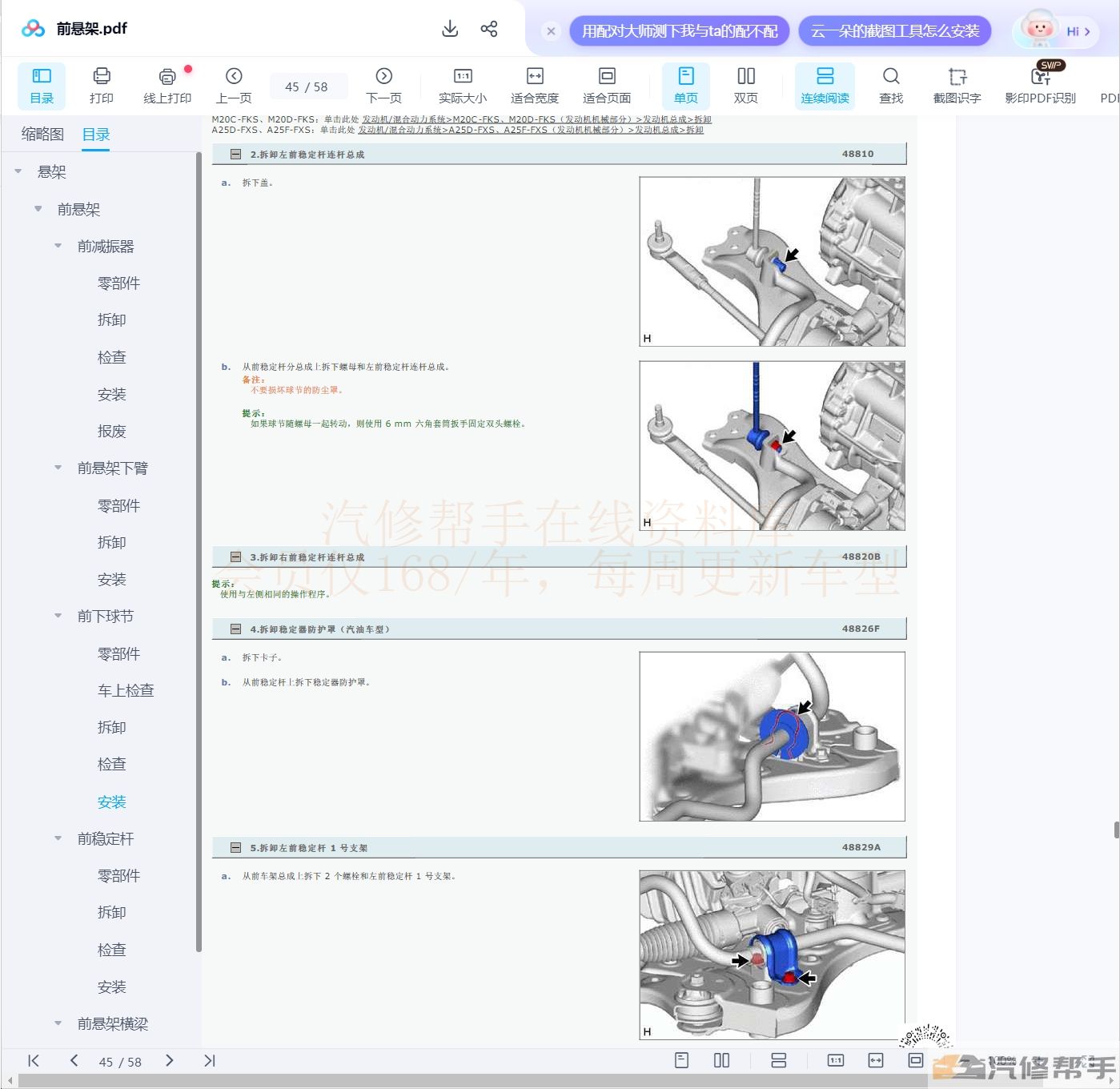Toggle 连续阅读 continuous reading
Viewport: 1120px width, 1089px height.
pos(825,86)
